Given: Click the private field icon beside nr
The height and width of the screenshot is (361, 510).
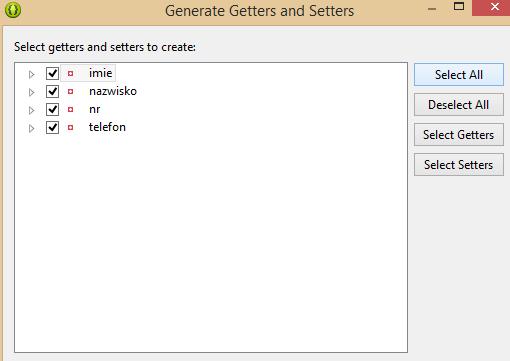Looking at the screenshot, I should point(70,109).
